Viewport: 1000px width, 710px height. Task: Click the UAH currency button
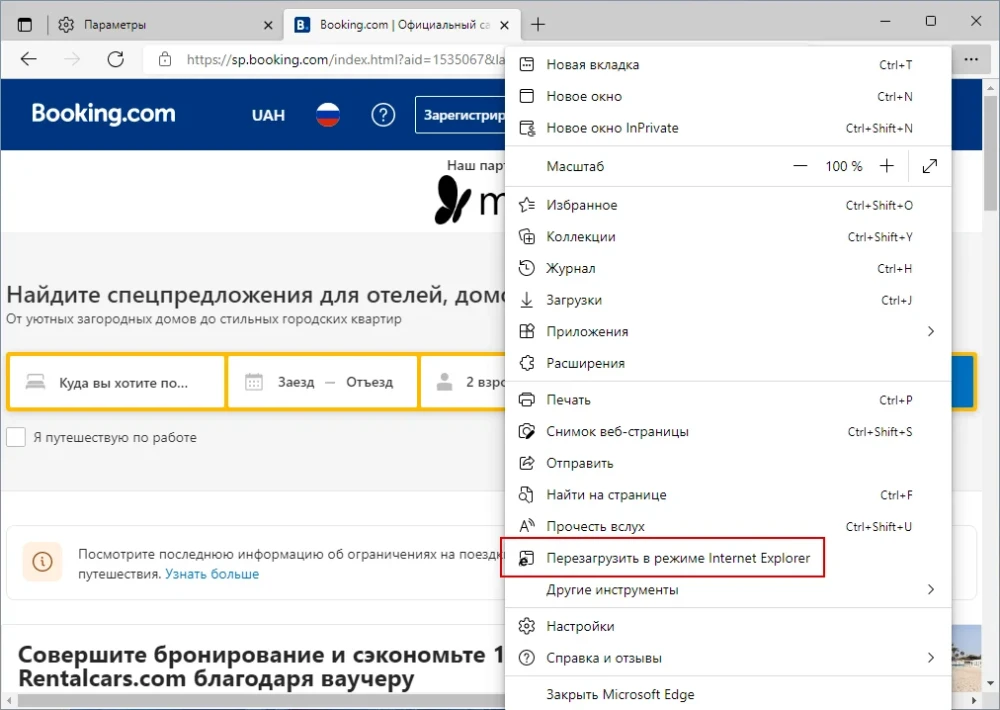point(268,115)
